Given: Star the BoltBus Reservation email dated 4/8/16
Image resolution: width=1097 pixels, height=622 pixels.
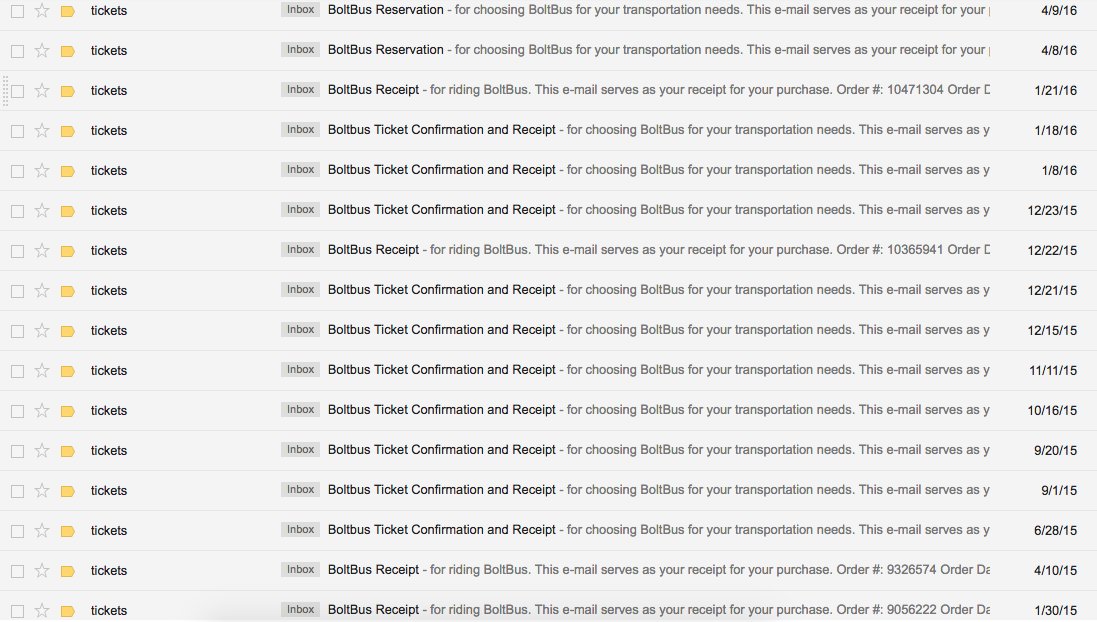Looking at the screenshot, I should coord(42,50).
